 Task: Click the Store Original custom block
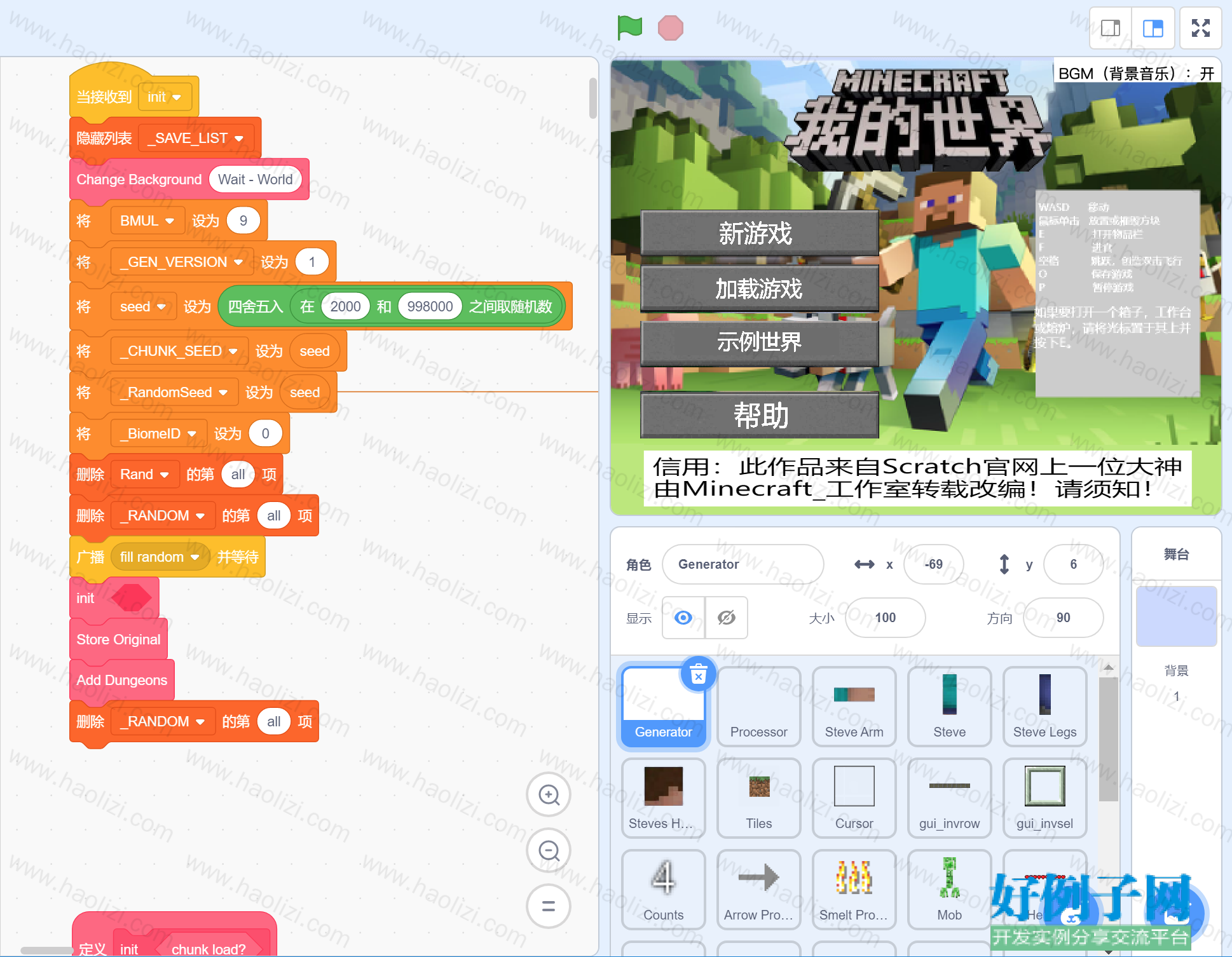[118, 639]
